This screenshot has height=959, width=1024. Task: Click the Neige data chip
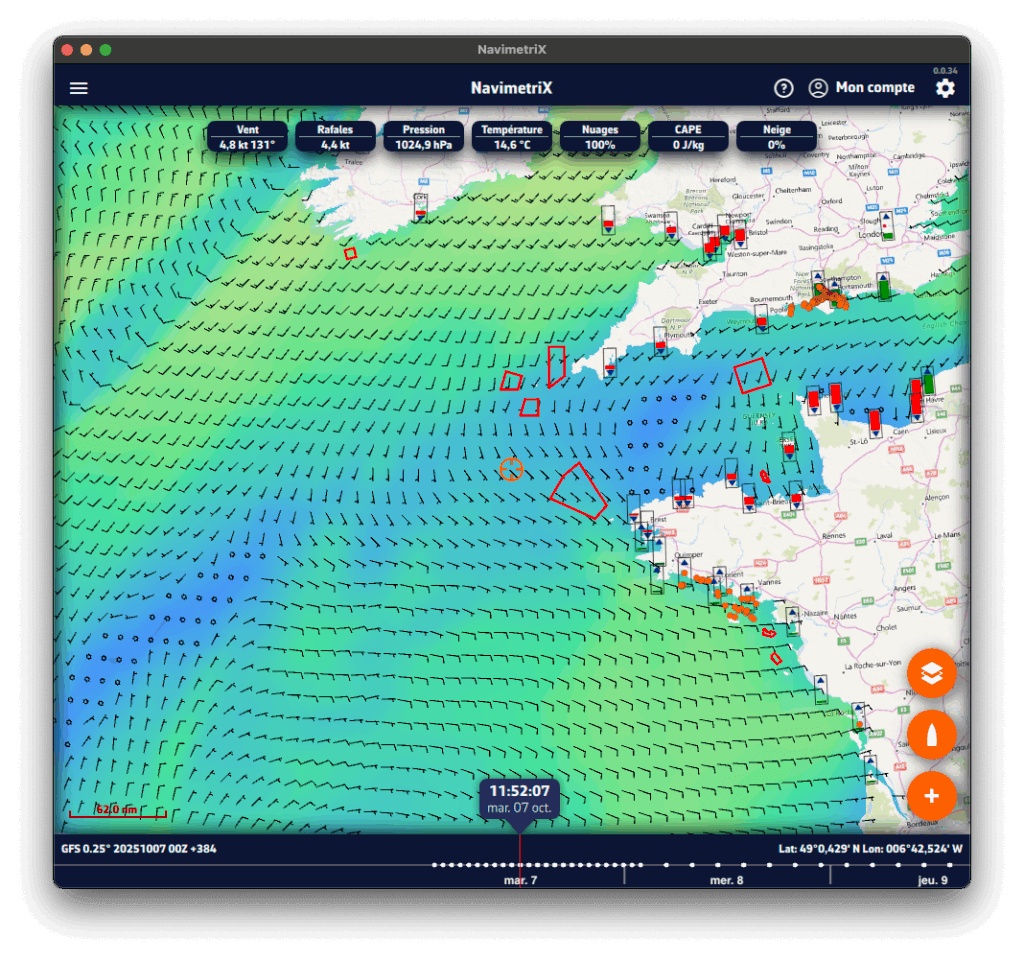(x=776, y=137)
